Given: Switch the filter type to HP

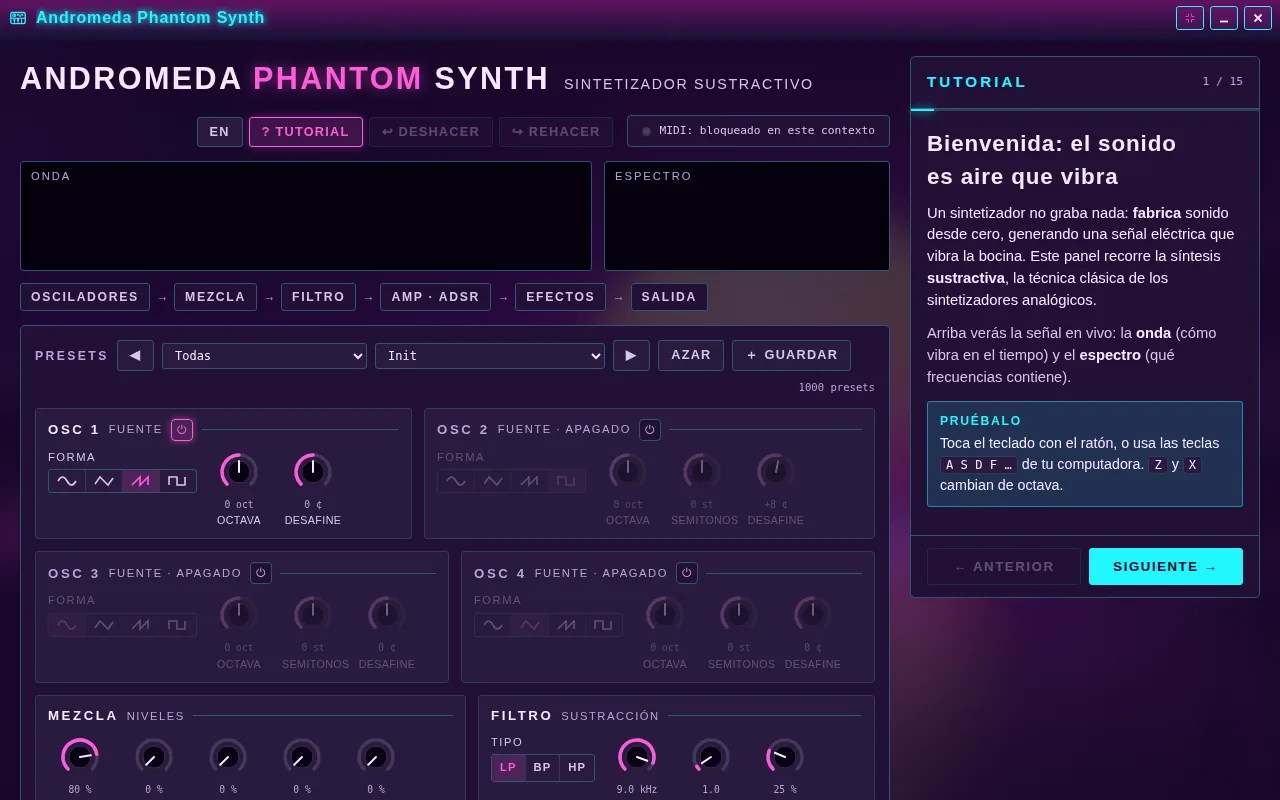Looking at the screenshot, I should click(577, 768).
